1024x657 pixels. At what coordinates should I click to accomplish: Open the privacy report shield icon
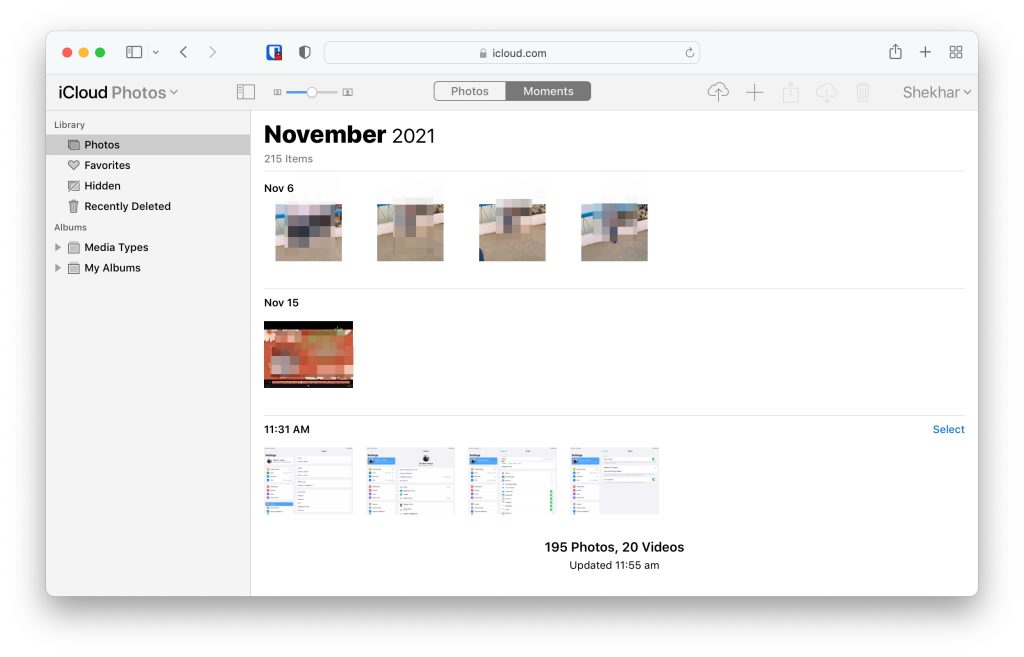pyautogui.click(x=304, y=52)
